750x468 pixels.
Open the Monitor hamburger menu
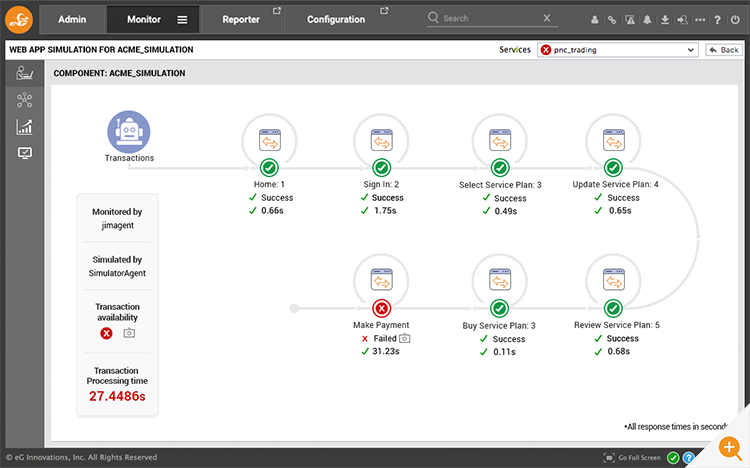point(182,20)
